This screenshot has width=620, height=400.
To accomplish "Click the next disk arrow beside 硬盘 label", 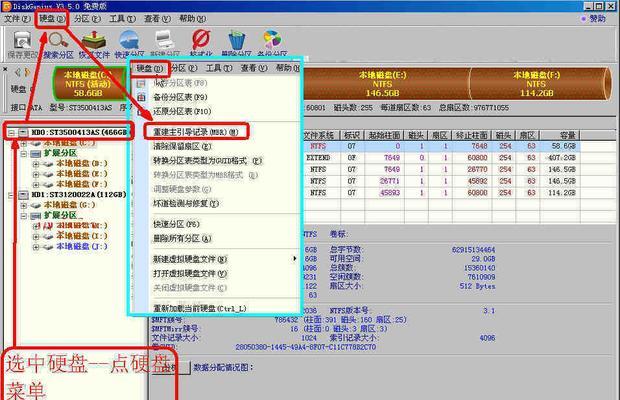I will tap(27, 72).
